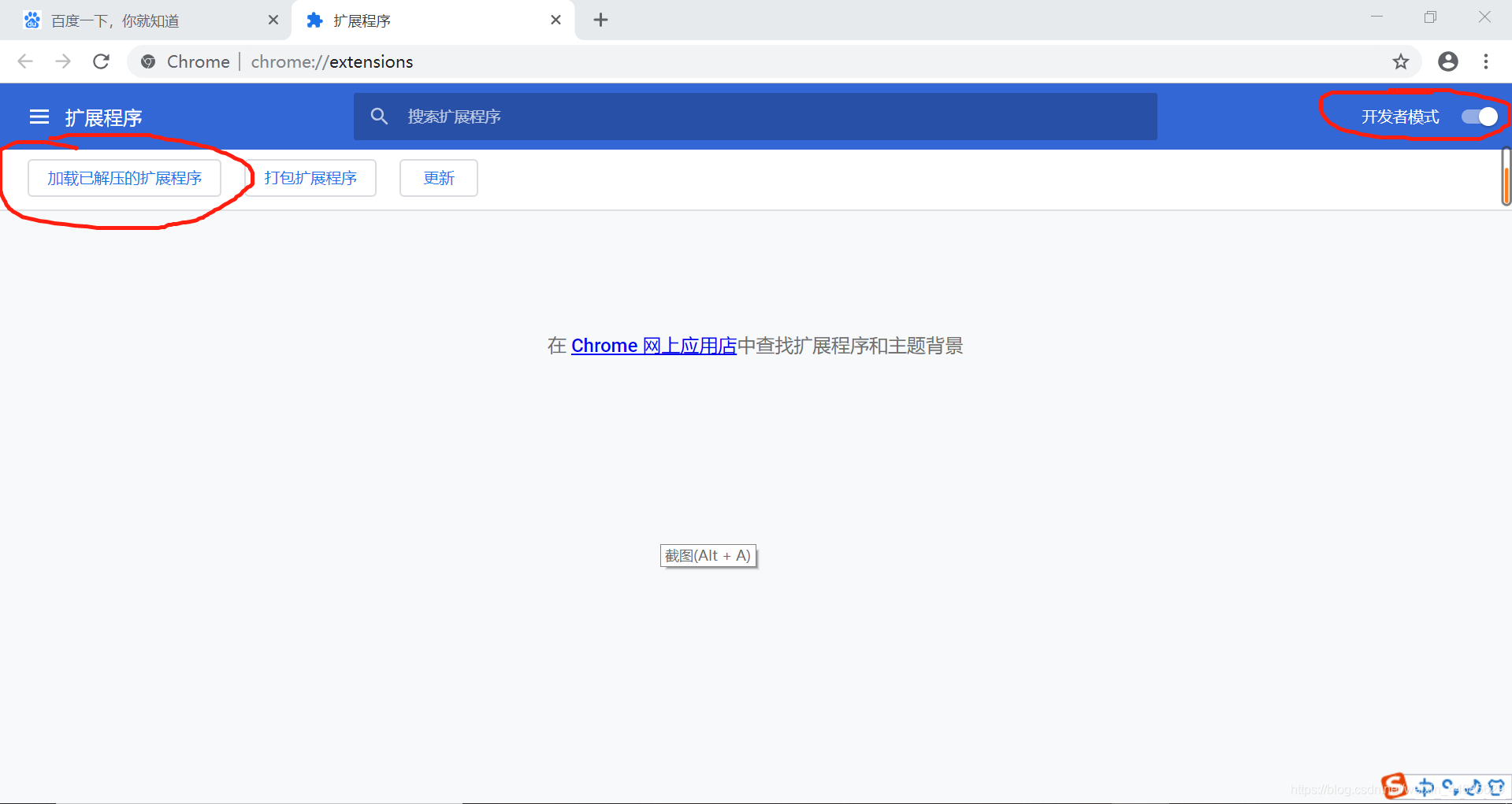Close the 百度一下 tab
This screenshot has height=804, width=1512.
pyautogui.click(x=273, y=20)
